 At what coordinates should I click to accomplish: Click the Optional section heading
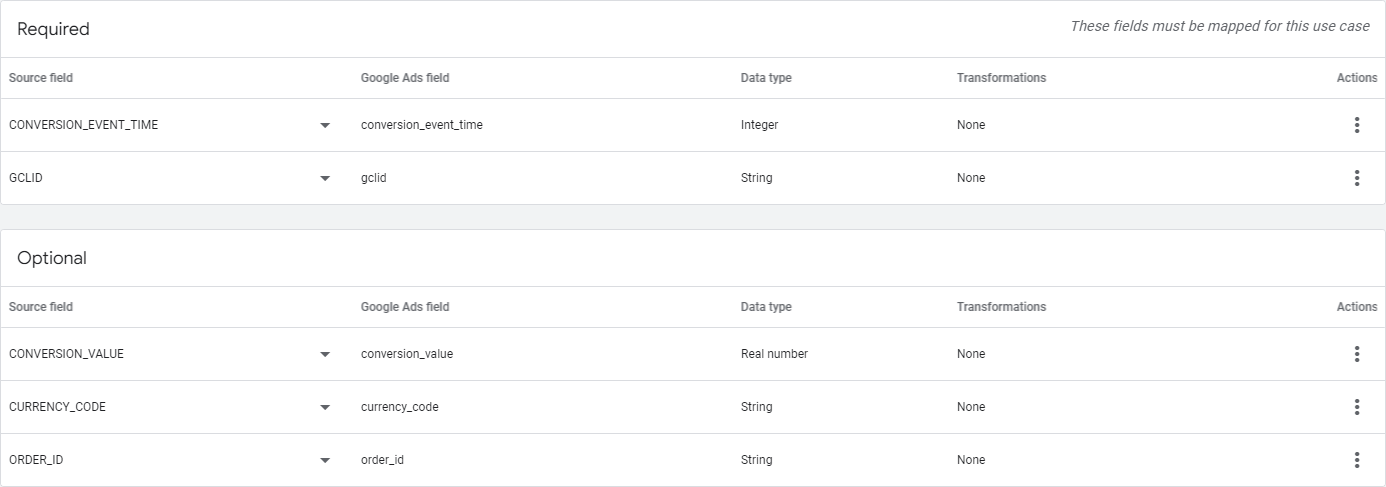pos(52,258)
